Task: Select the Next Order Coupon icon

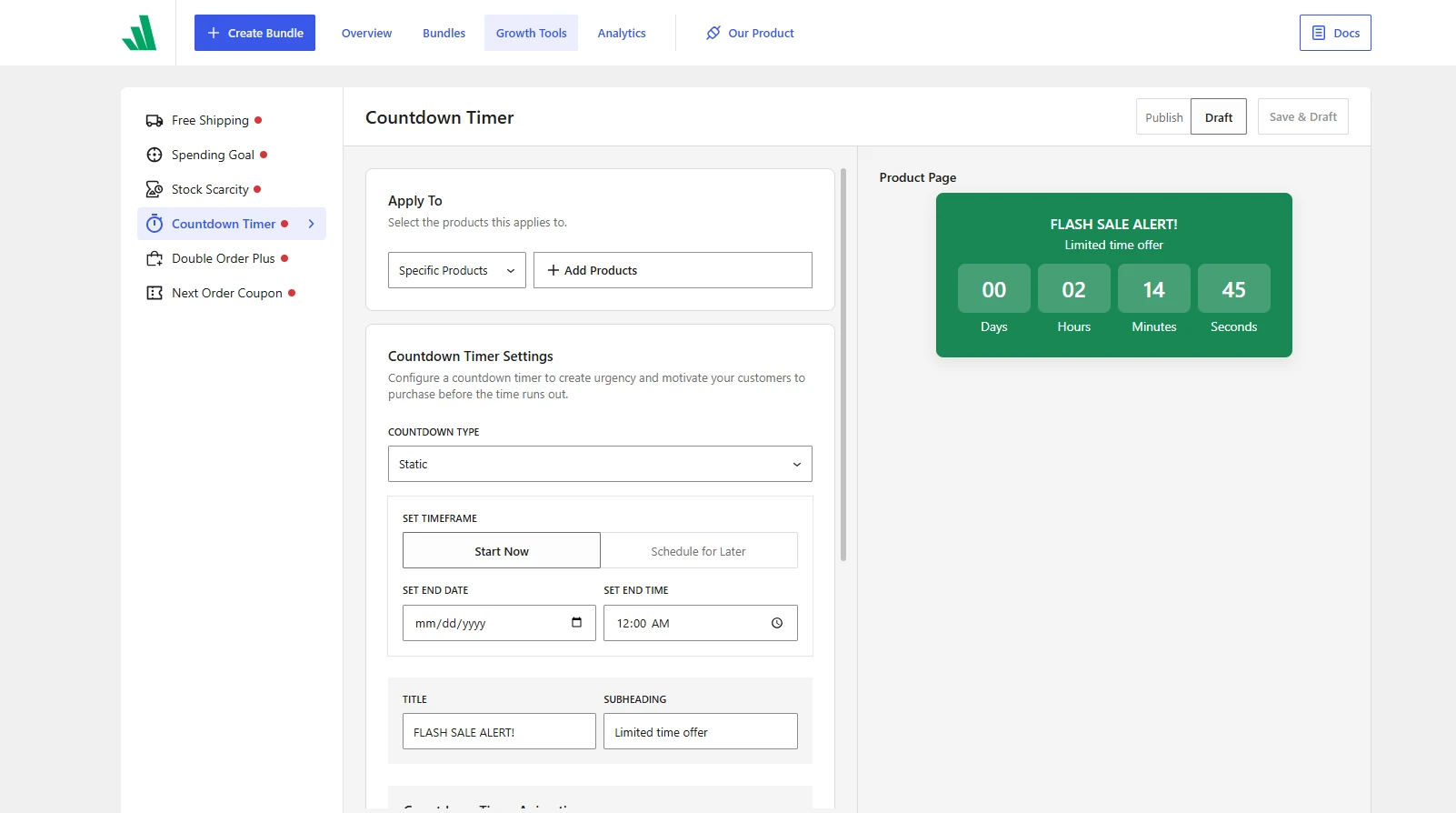Action: [155, 293]
